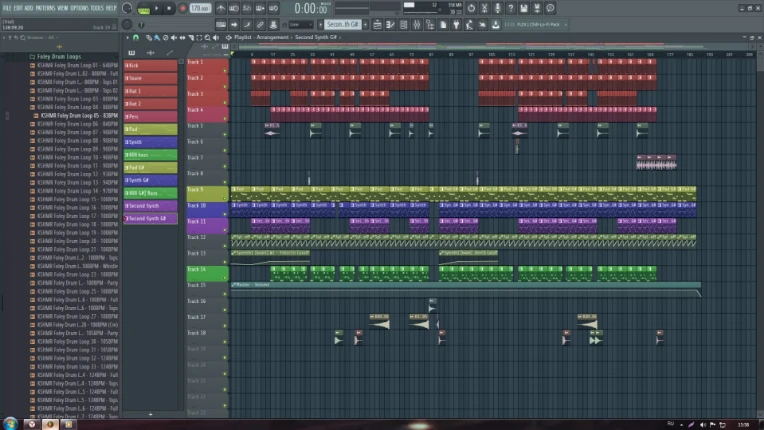Click the download content library icon
Screen dimensions: 764x430
click(496, 24)
